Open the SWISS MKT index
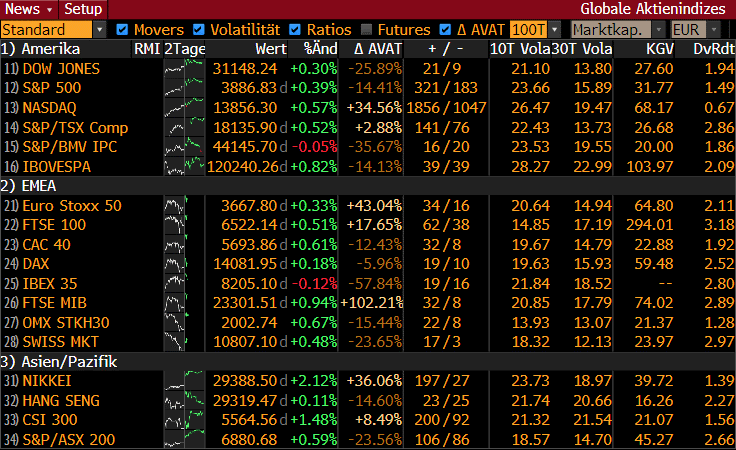Viewport: 736px width, 450px height. click(61, 342)
